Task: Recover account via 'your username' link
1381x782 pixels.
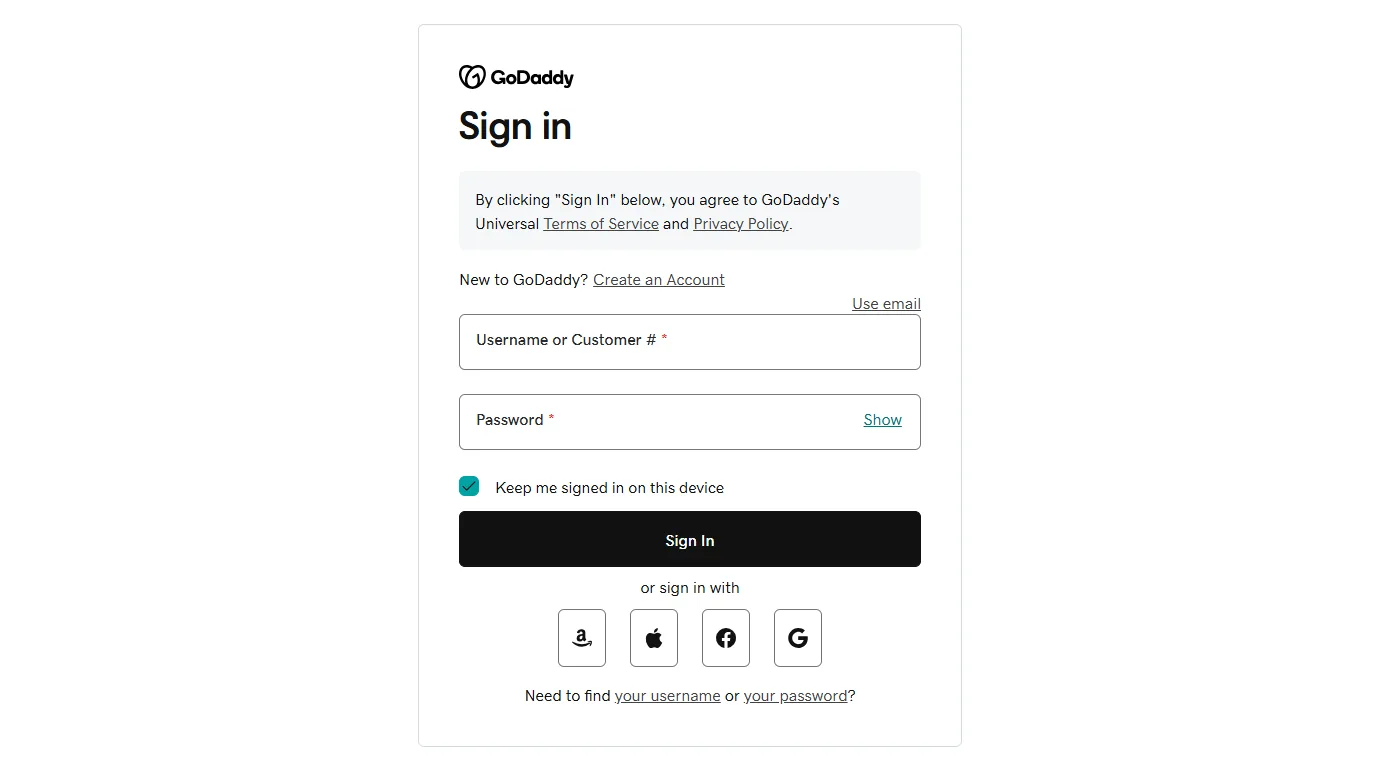Action: (x=667, y=696)
